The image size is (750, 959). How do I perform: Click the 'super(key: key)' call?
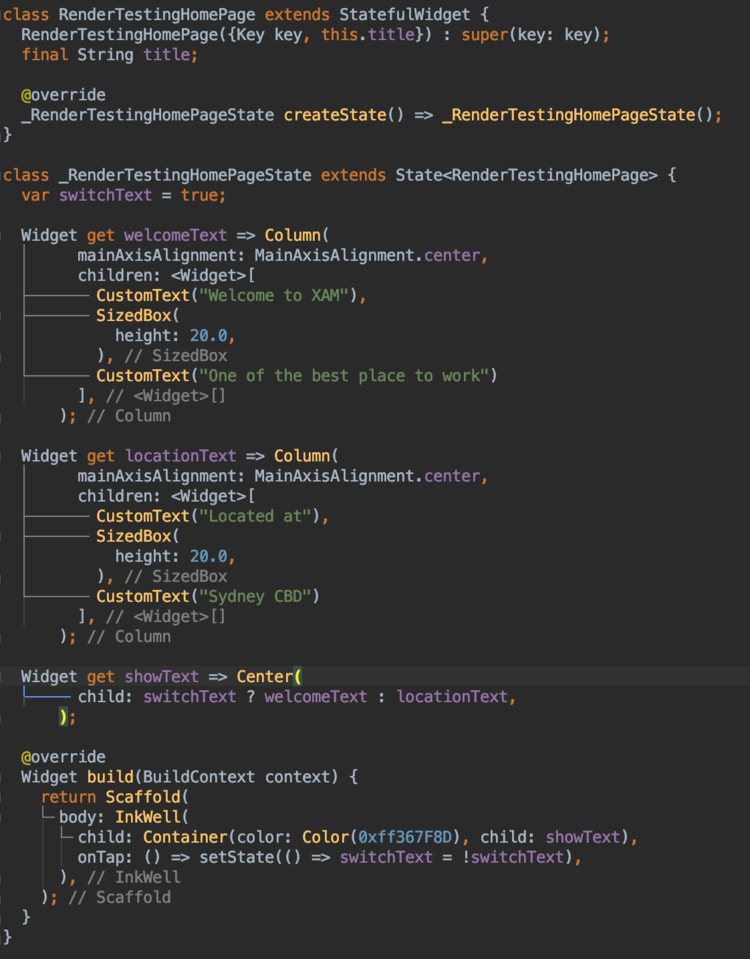tap(530, 34)
